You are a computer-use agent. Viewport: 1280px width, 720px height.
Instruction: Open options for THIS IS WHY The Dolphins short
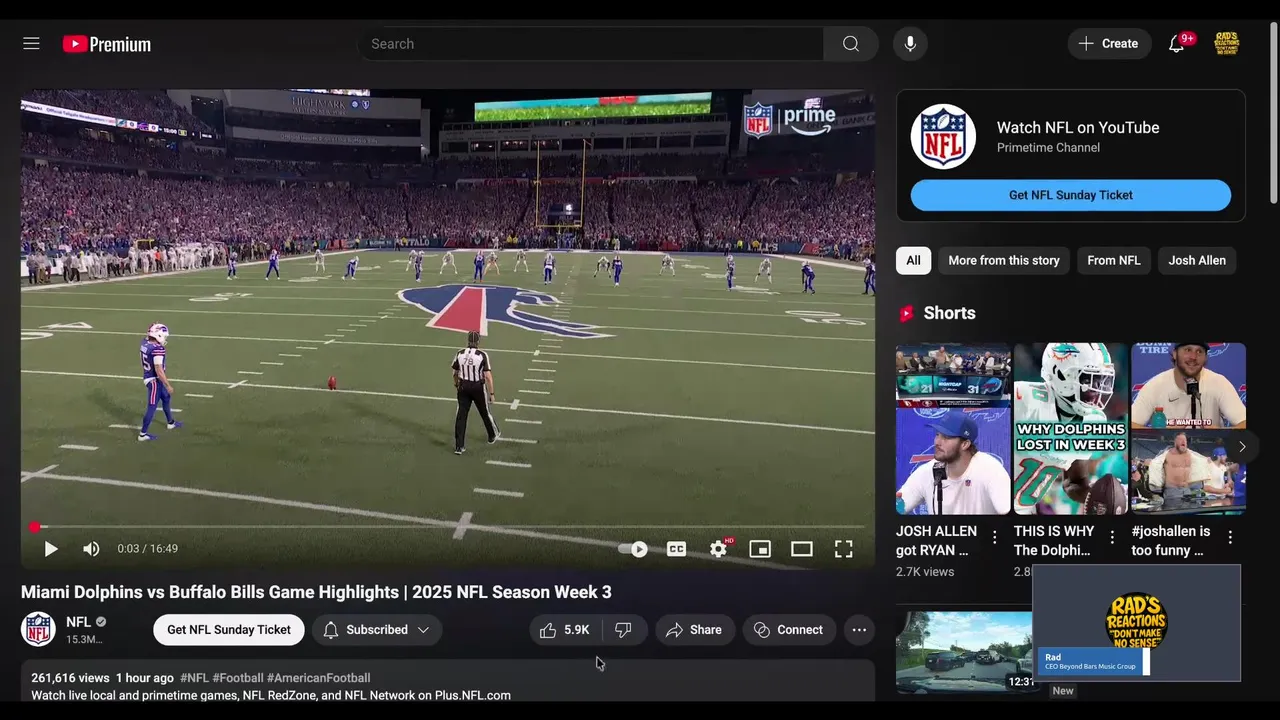point(1112,538)
